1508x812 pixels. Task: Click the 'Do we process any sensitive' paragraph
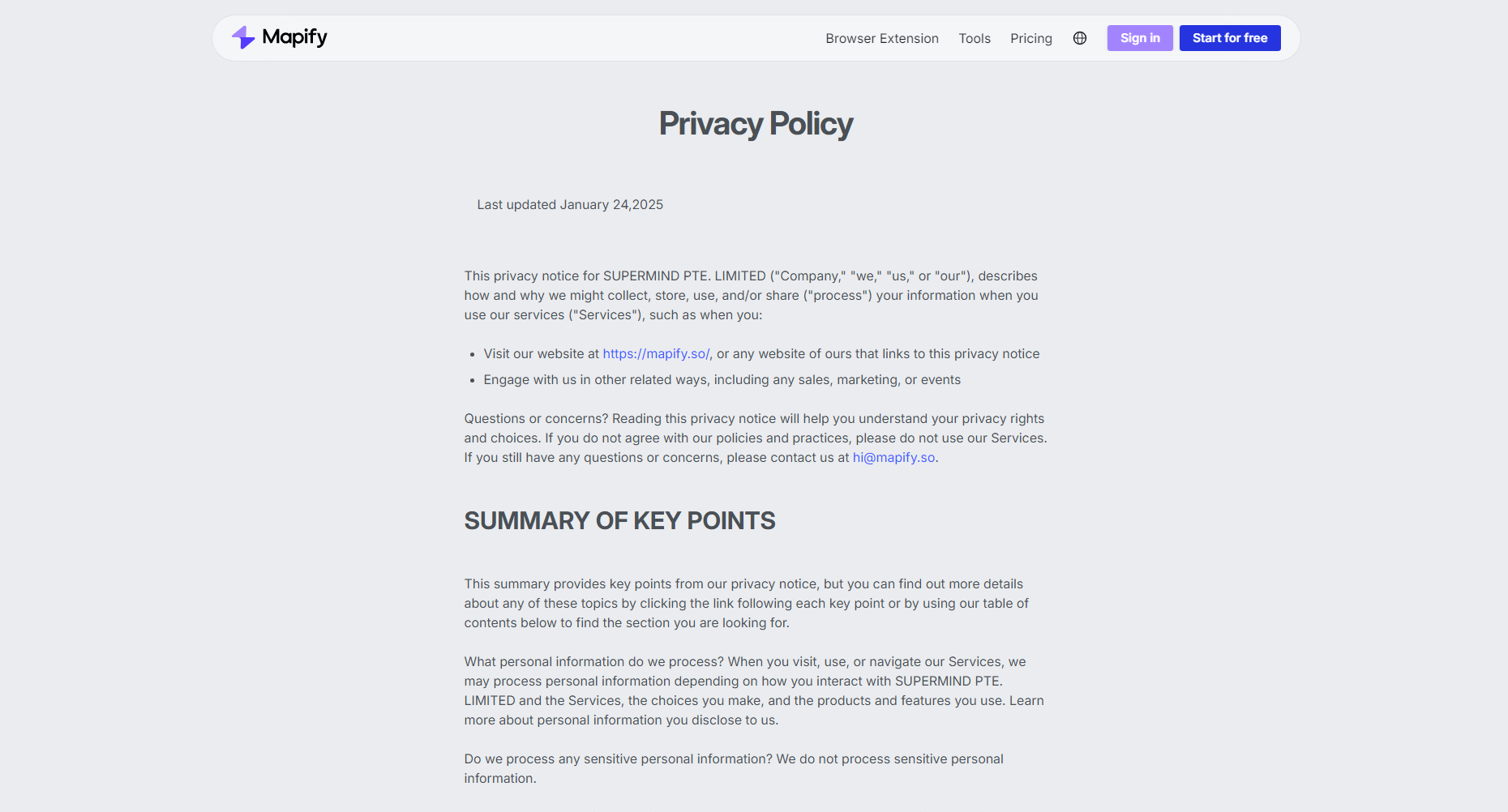pos(734,769)
